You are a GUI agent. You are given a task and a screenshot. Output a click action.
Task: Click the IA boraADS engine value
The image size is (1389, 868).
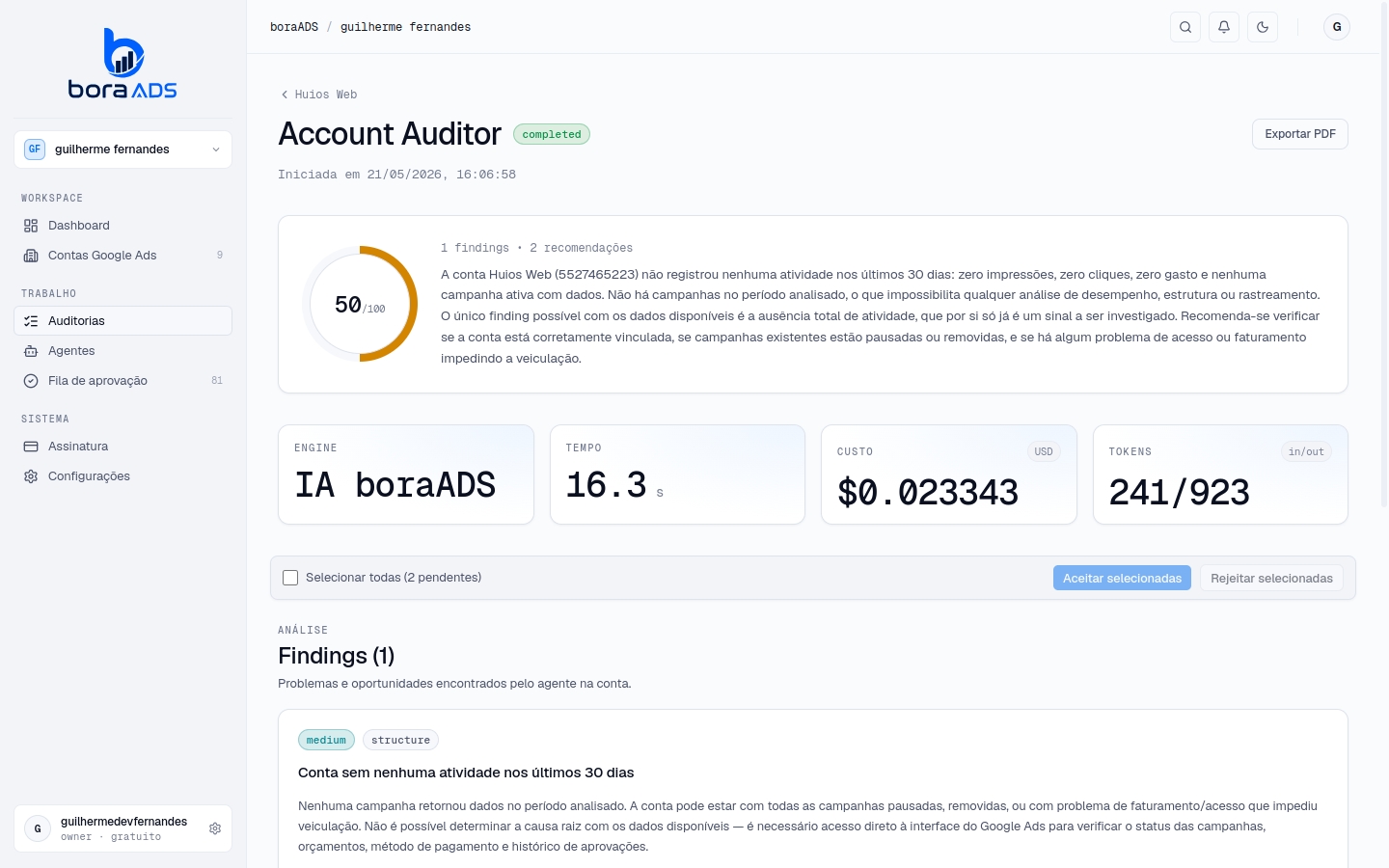coord(395,485)
